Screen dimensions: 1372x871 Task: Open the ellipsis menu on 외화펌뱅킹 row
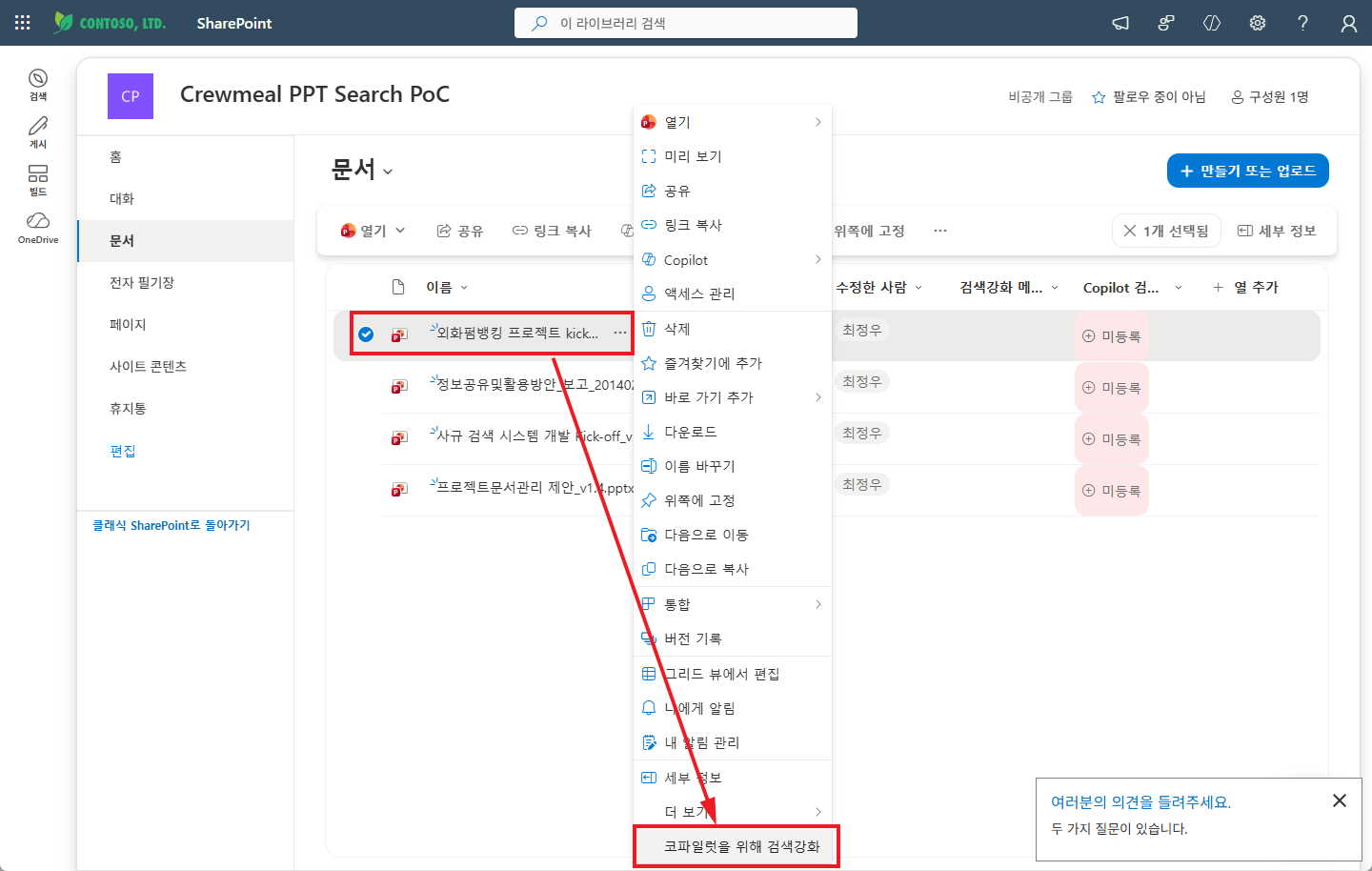pos(620,333)
